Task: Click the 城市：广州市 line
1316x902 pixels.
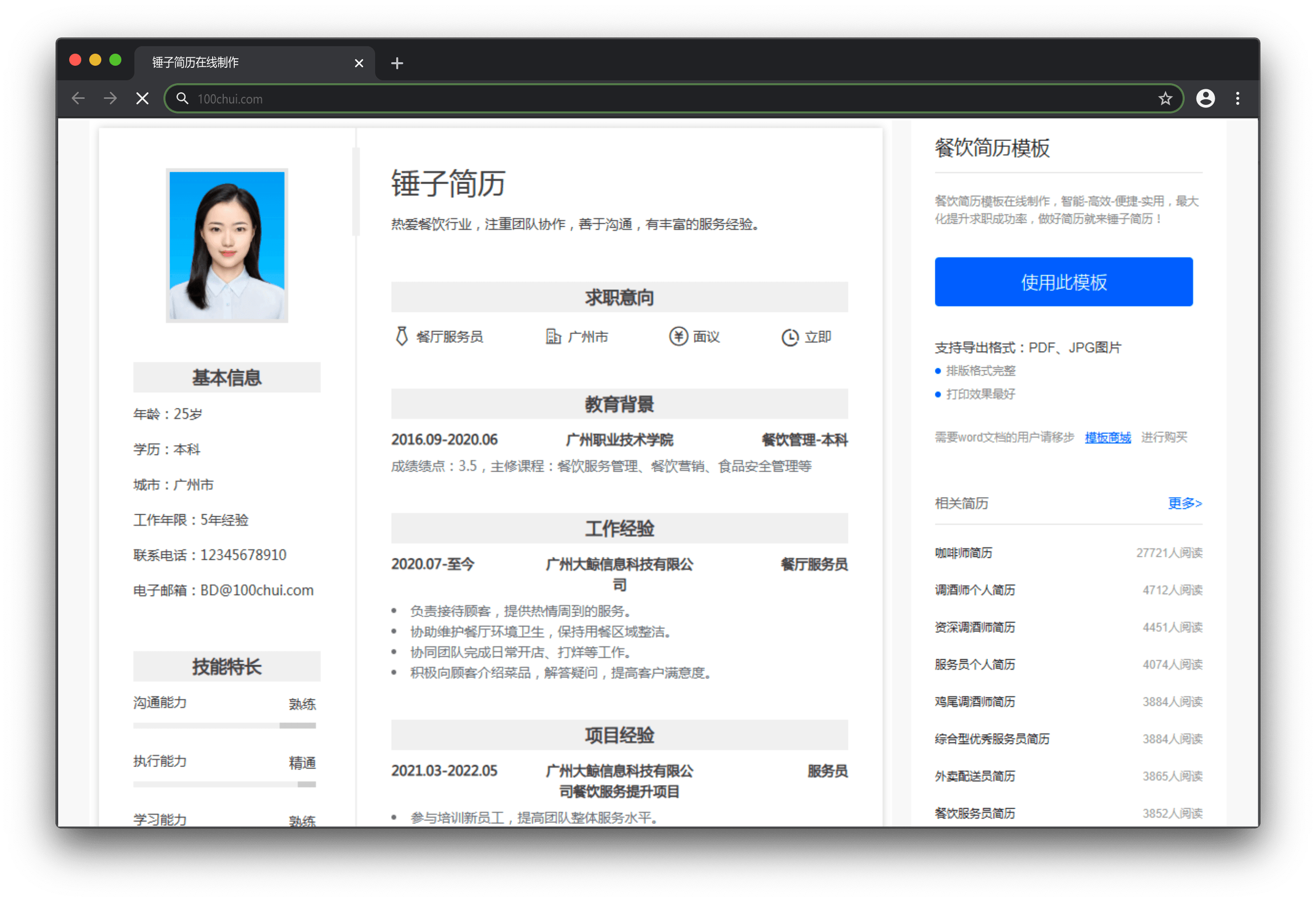Action: [x=174, y=485]
